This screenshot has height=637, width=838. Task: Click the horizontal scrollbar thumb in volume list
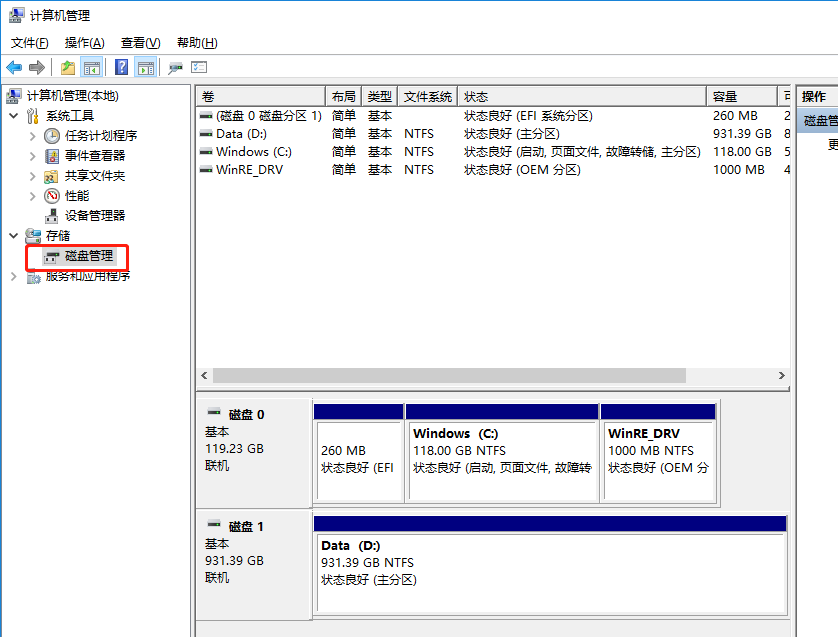[449, 376]
